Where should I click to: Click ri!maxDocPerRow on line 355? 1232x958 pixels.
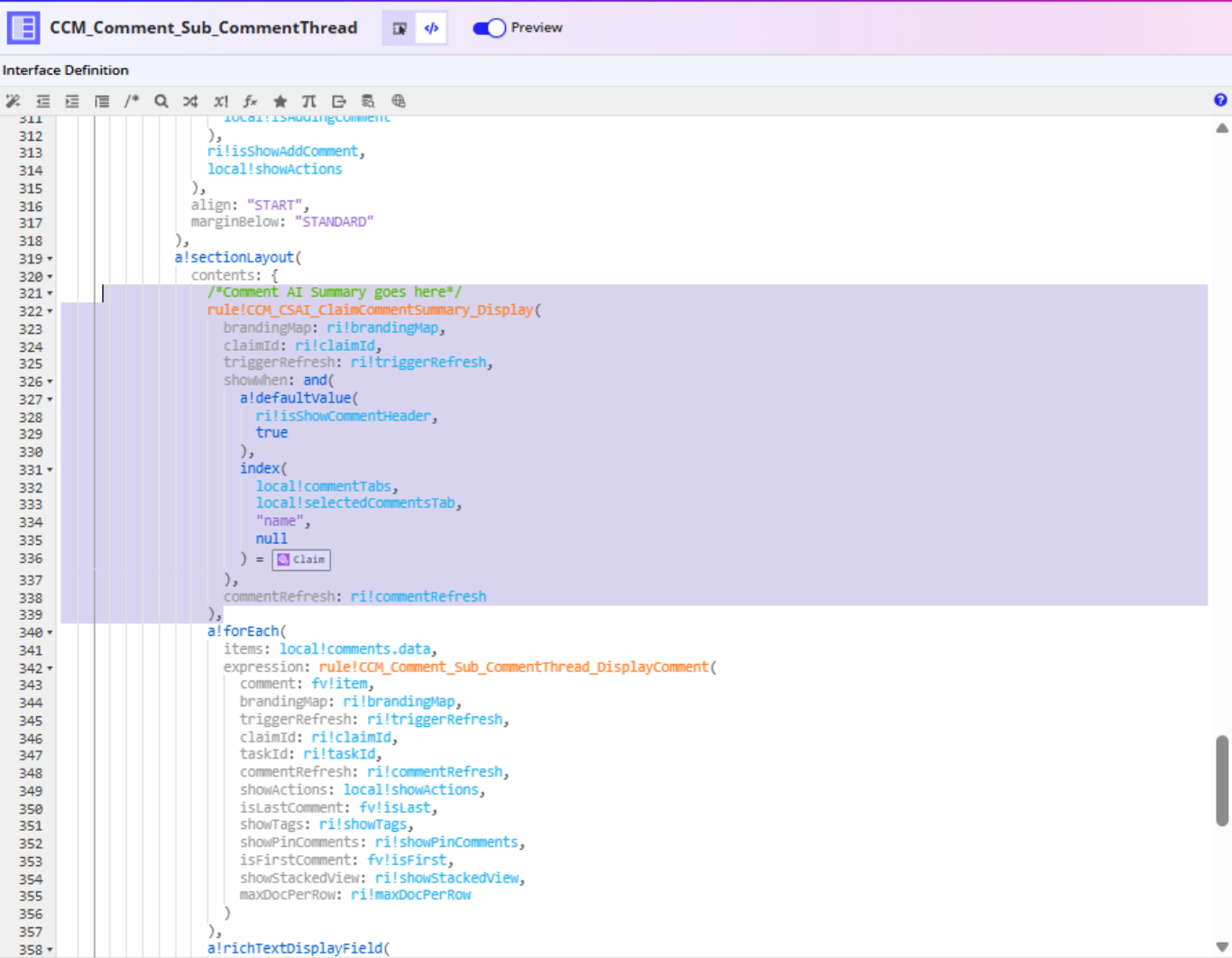click(411, 895)
